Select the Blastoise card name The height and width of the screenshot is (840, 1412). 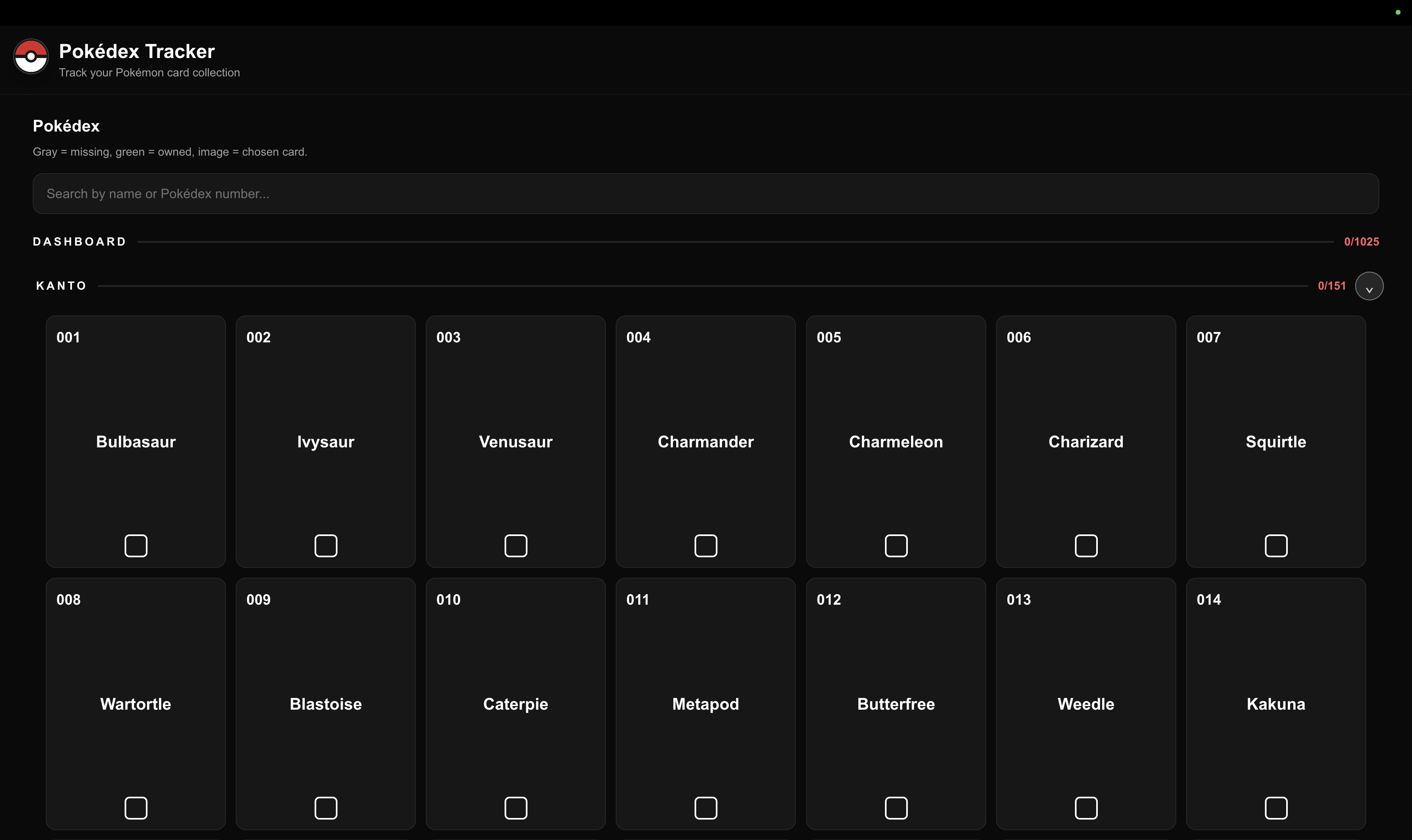point(326,704)
